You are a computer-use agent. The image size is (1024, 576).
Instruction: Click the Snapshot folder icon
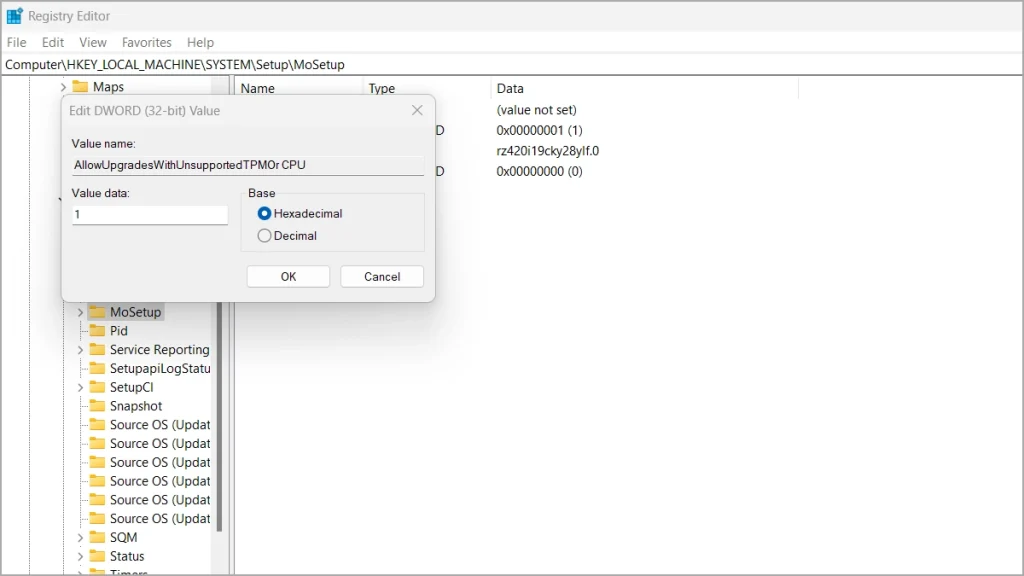pyautogui.click(x=99, y=406)
